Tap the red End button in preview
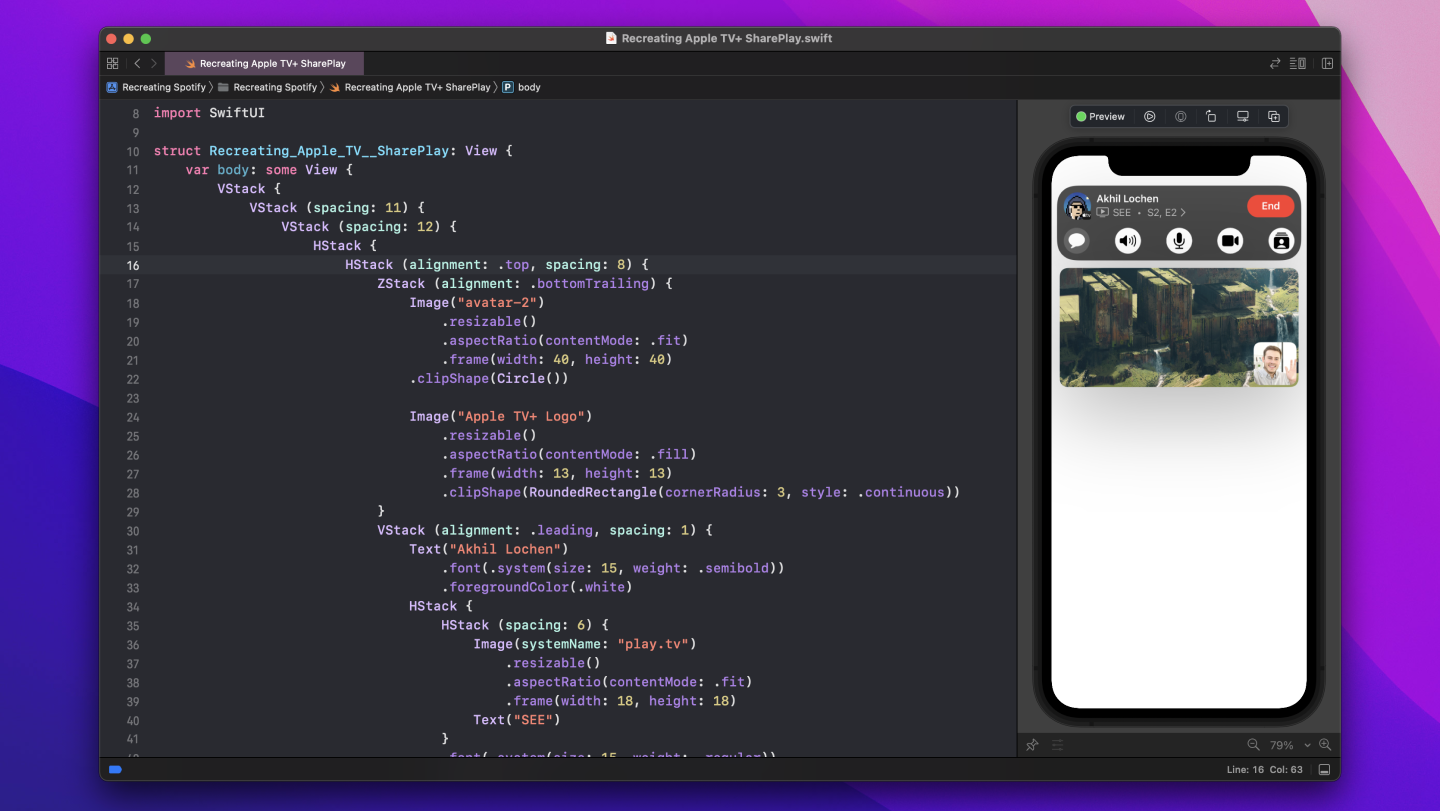 [x=1270, y=206]
